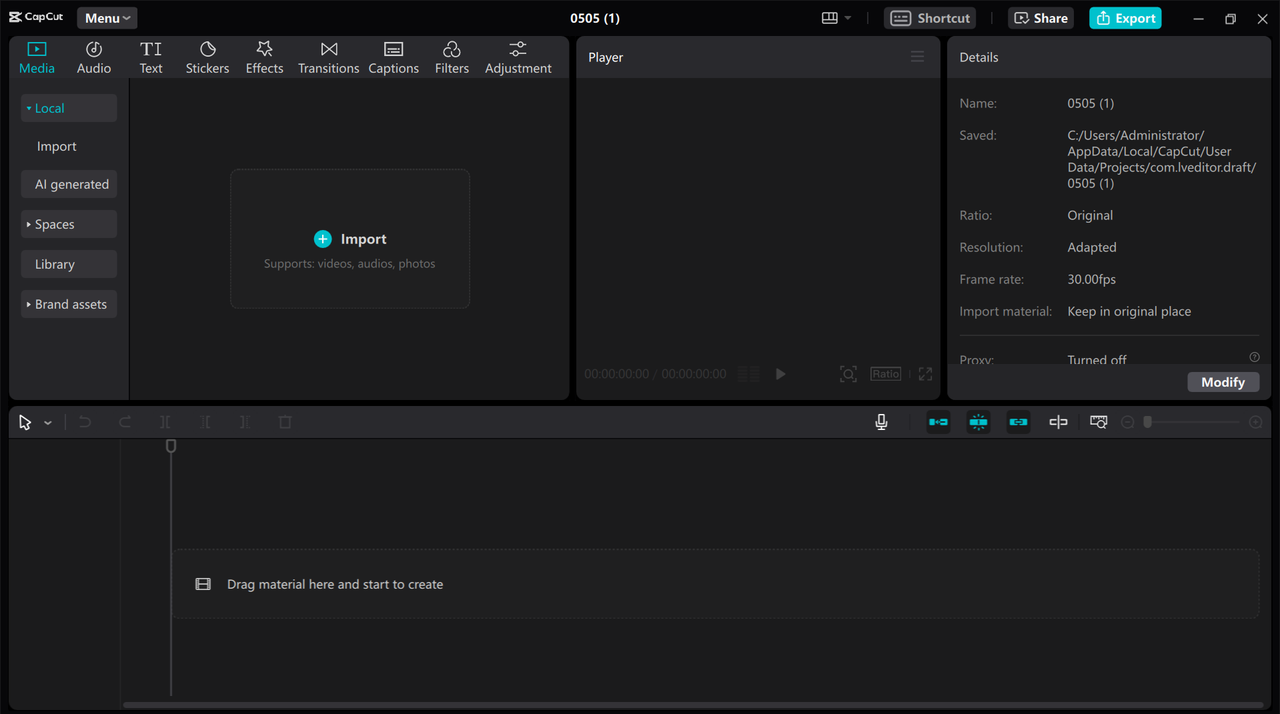The image size is (1280, 714).
Task: Click the 'Adapted' resolution value
Action: tap(1092, 247)
